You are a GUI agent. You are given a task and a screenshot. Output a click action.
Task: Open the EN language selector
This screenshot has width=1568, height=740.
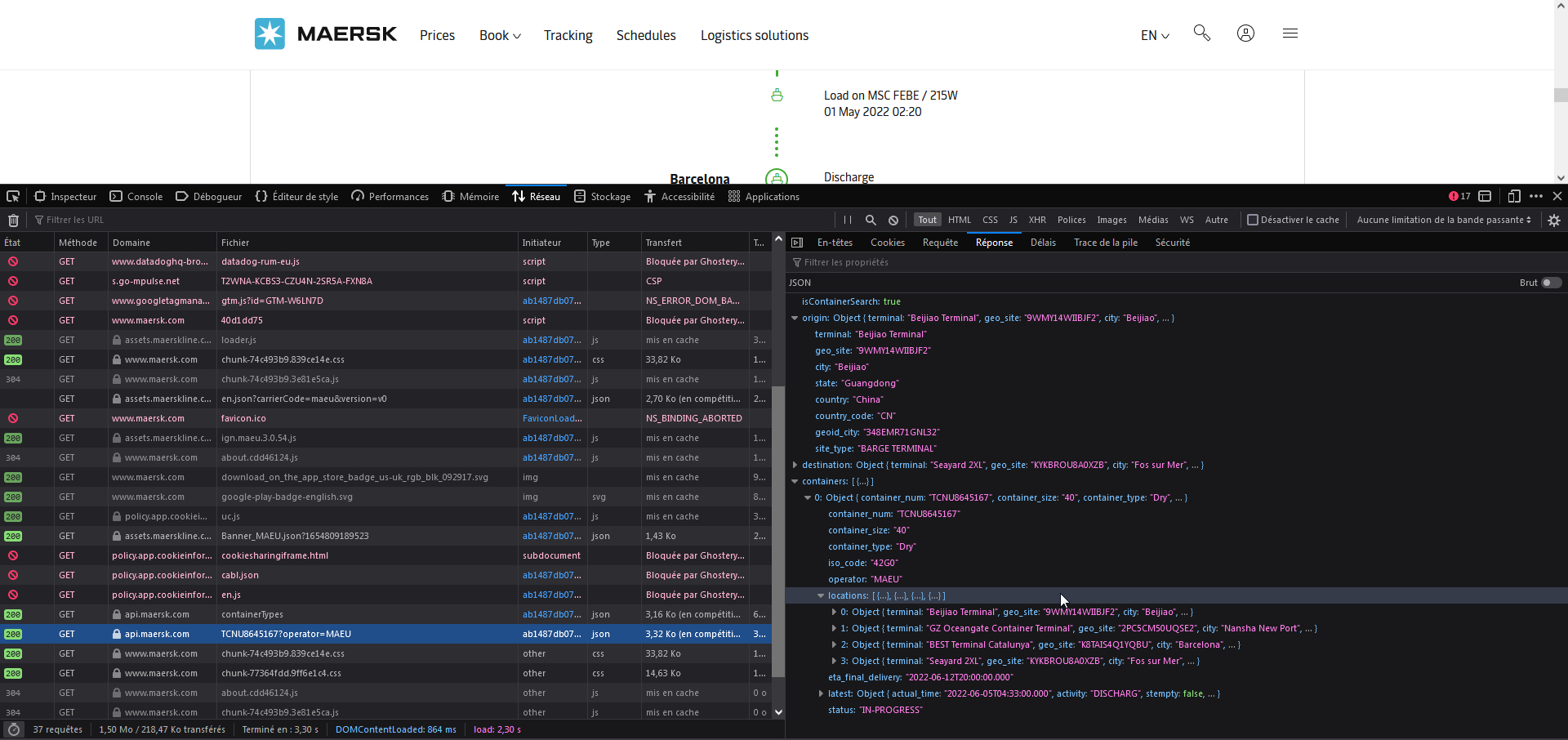(x=1155, y=35)
